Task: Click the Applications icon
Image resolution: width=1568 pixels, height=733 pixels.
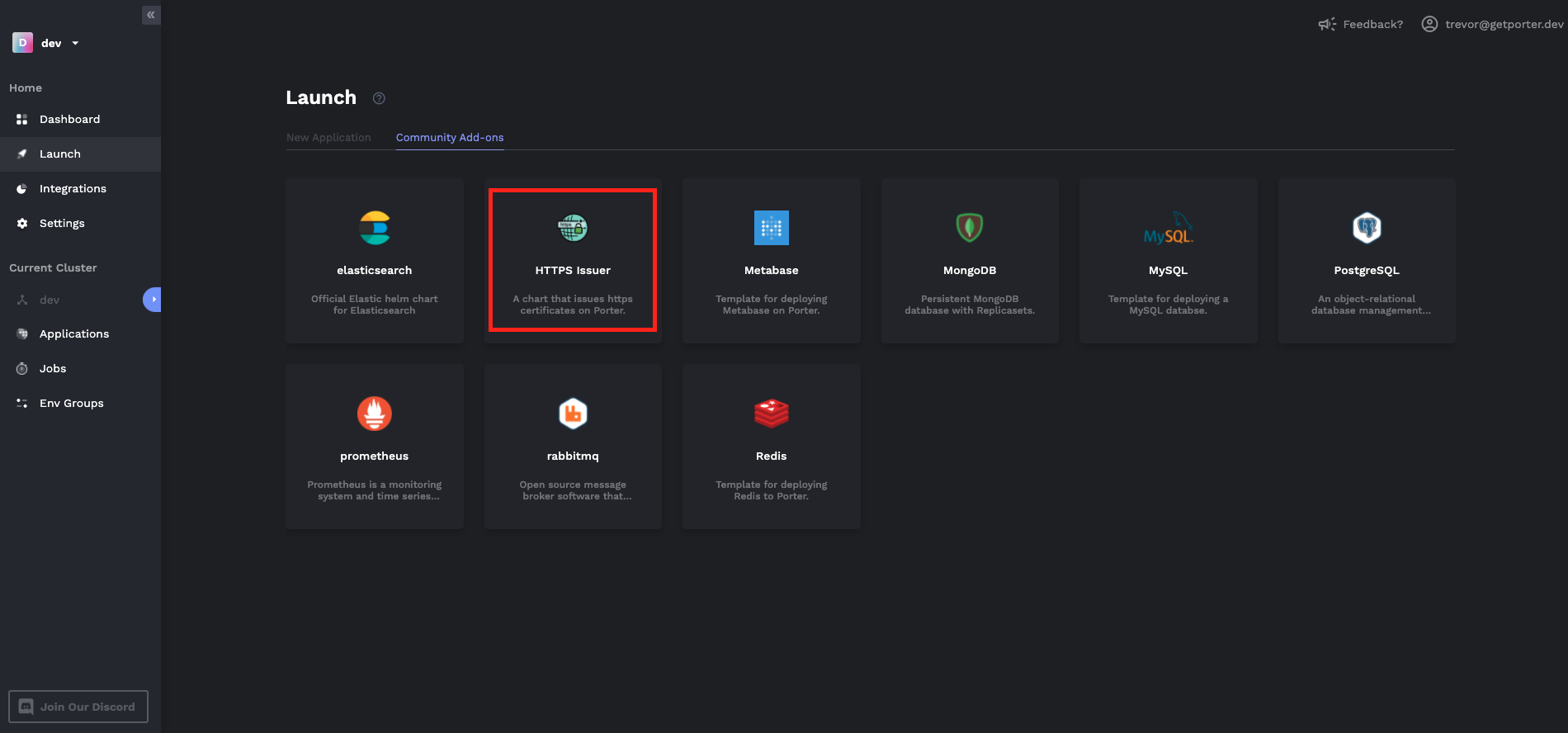Action: (22, 334)
